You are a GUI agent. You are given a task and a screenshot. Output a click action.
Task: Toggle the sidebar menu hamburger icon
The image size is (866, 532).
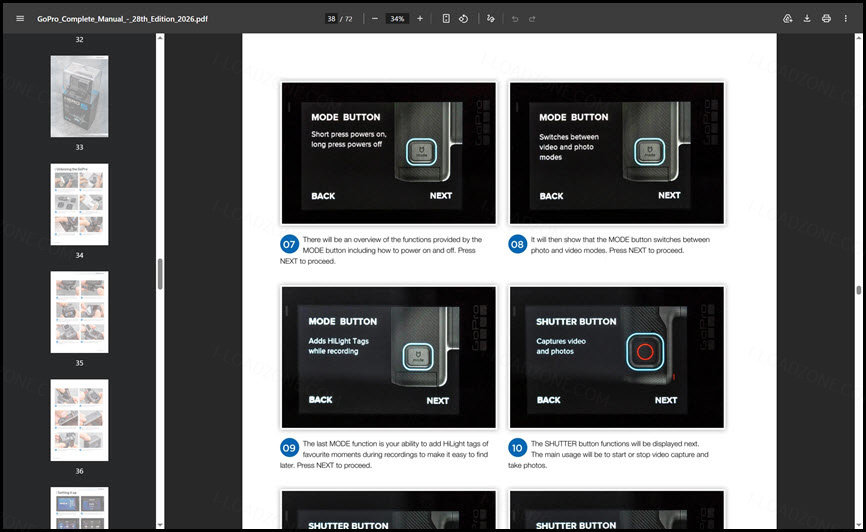click(x=20, y=18)
